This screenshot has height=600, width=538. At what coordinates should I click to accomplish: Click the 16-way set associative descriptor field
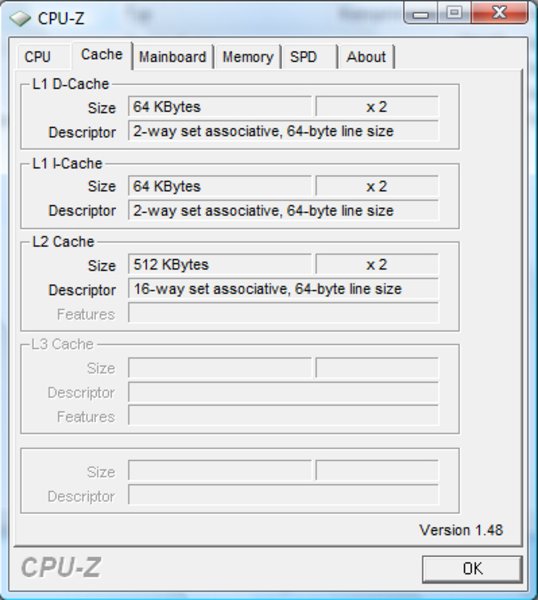pos(283,289)
